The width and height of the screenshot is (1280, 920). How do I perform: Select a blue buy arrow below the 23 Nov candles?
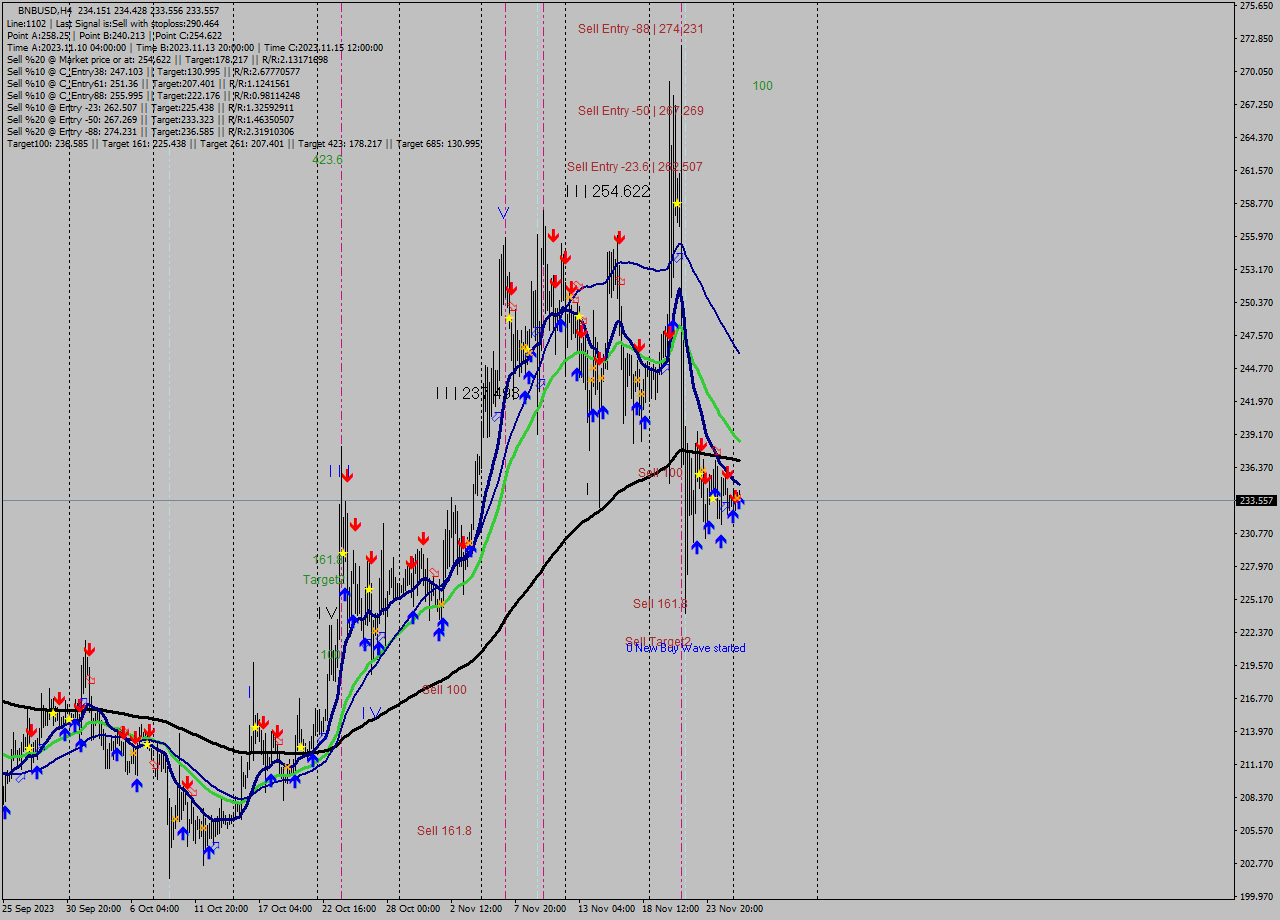click(x=733, y=517)
